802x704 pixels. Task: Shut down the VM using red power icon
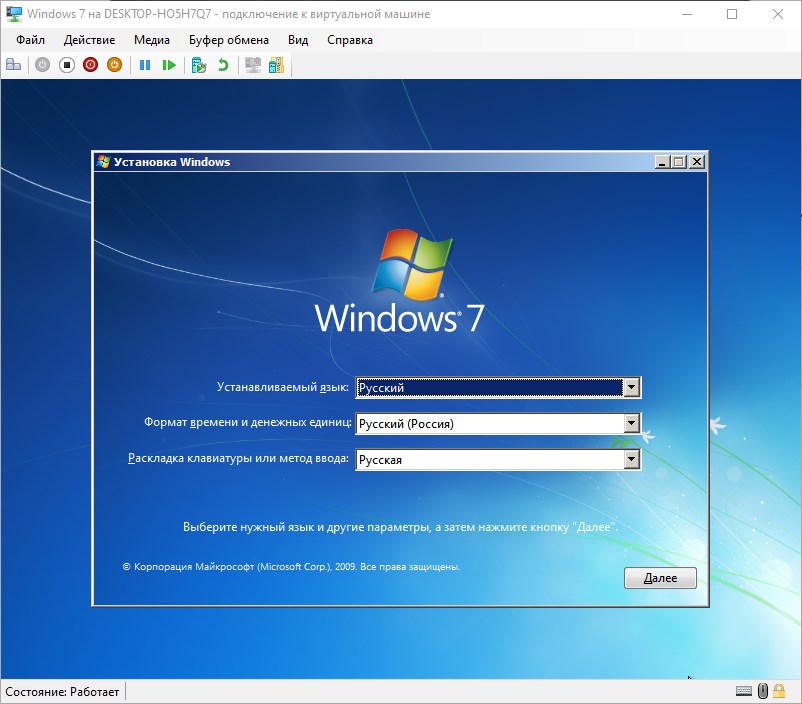[x=91, y=65]
